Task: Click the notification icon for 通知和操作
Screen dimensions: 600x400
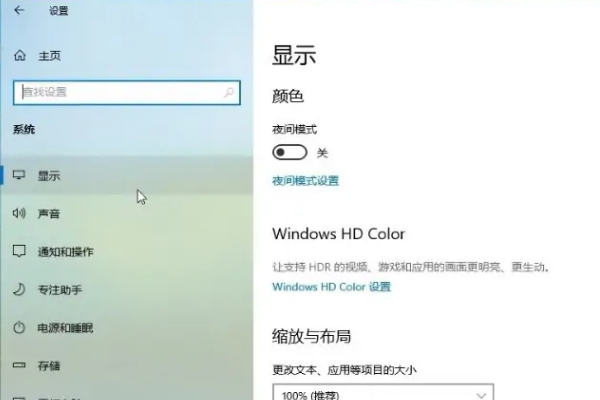Action: 19,251
